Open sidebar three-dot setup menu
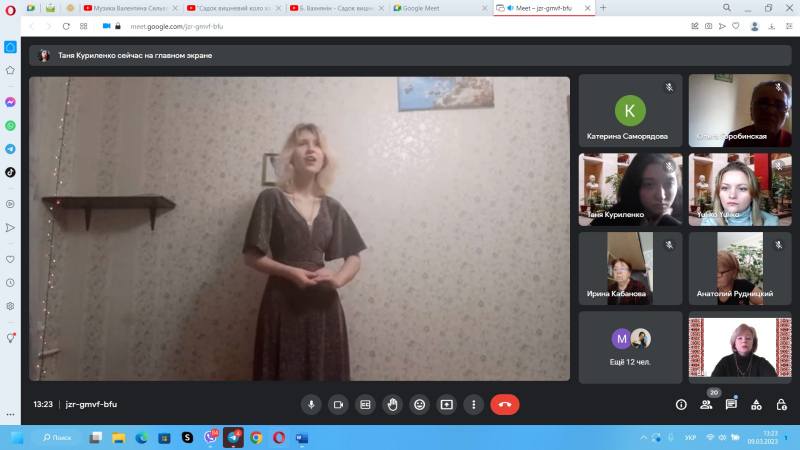This screenshot has width=800, height=450. pos(10,414)
